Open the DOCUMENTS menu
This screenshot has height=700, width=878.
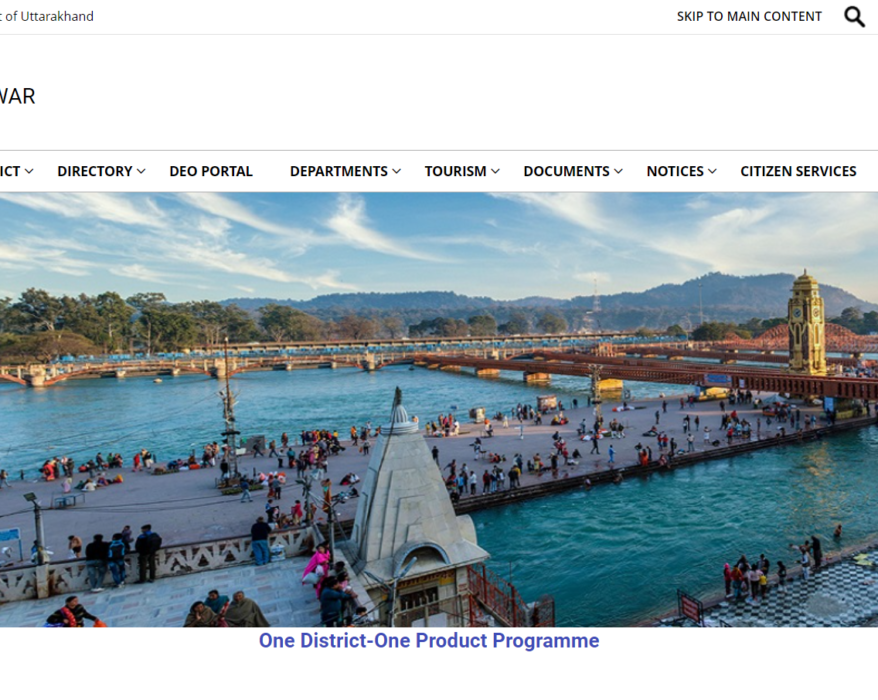[x=566, y=171]
